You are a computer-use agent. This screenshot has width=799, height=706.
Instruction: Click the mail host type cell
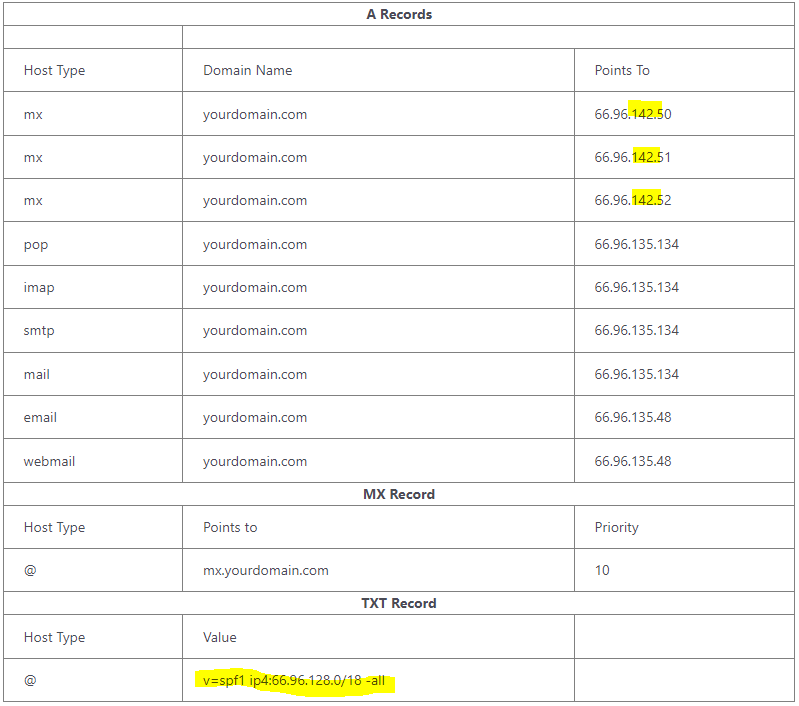pos(37,374)
